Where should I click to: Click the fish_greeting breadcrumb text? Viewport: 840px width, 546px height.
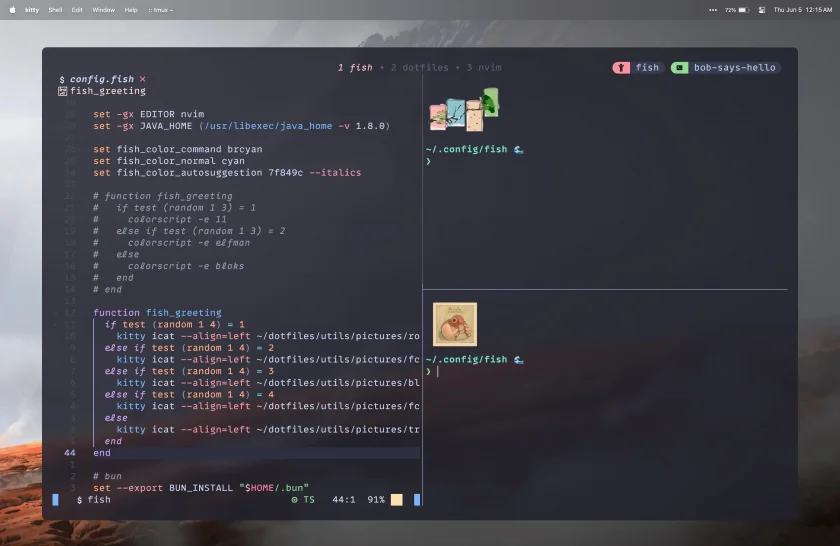(x=108, y=91)
